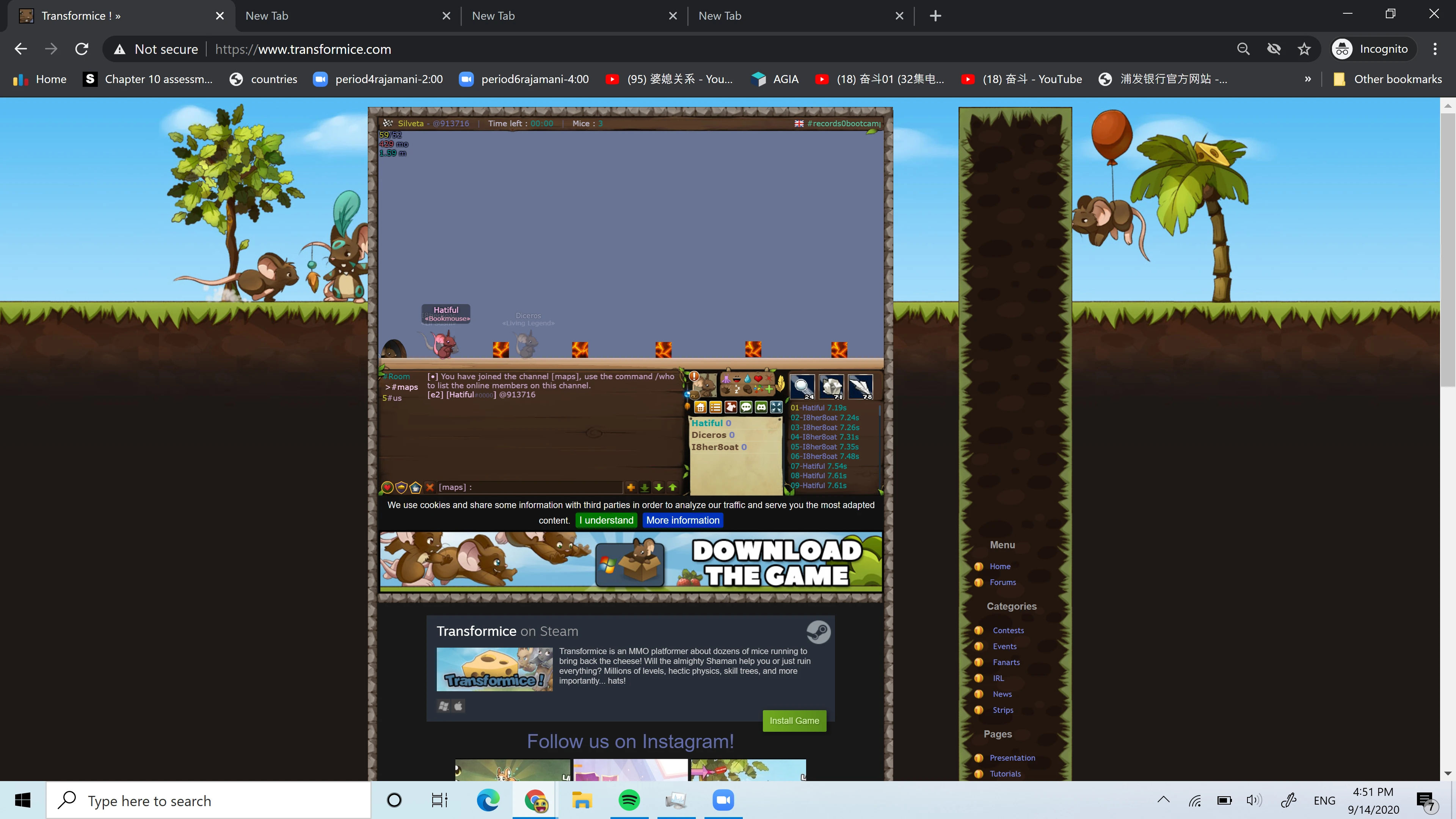
Task: Open the Contests category link
Action: (1008, 630)
